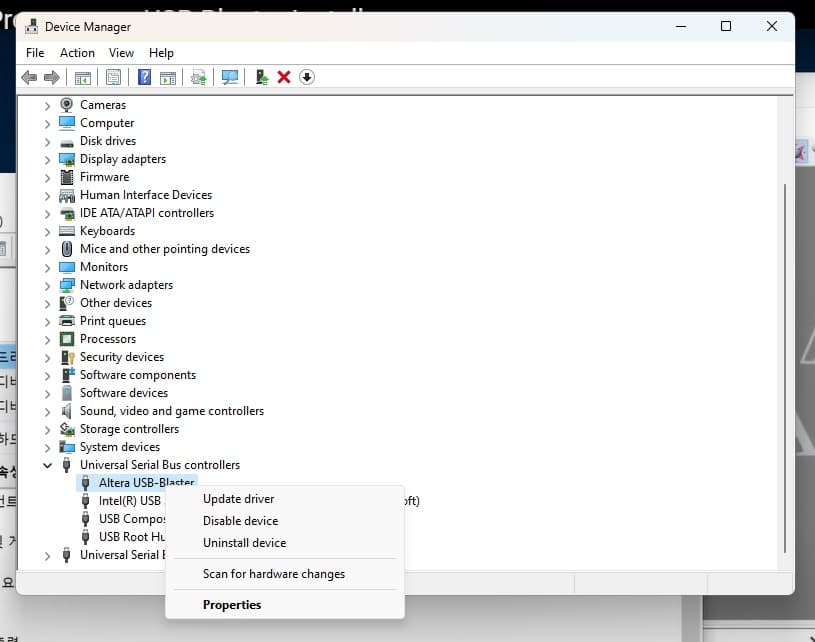Screen dimensions: 815x642
Task: Expand the Disk drives category
Action: [47, 142]
